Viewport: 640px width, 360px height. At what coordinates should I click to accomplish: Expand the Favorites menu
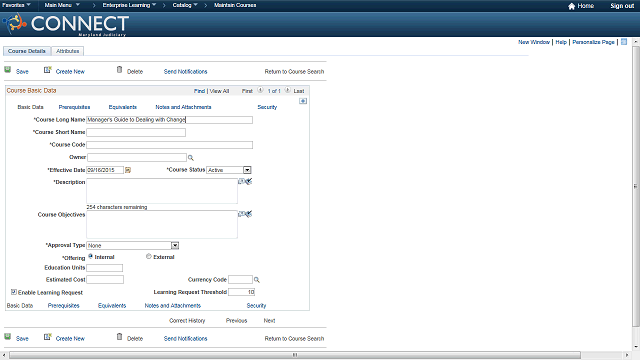point(16,5)
